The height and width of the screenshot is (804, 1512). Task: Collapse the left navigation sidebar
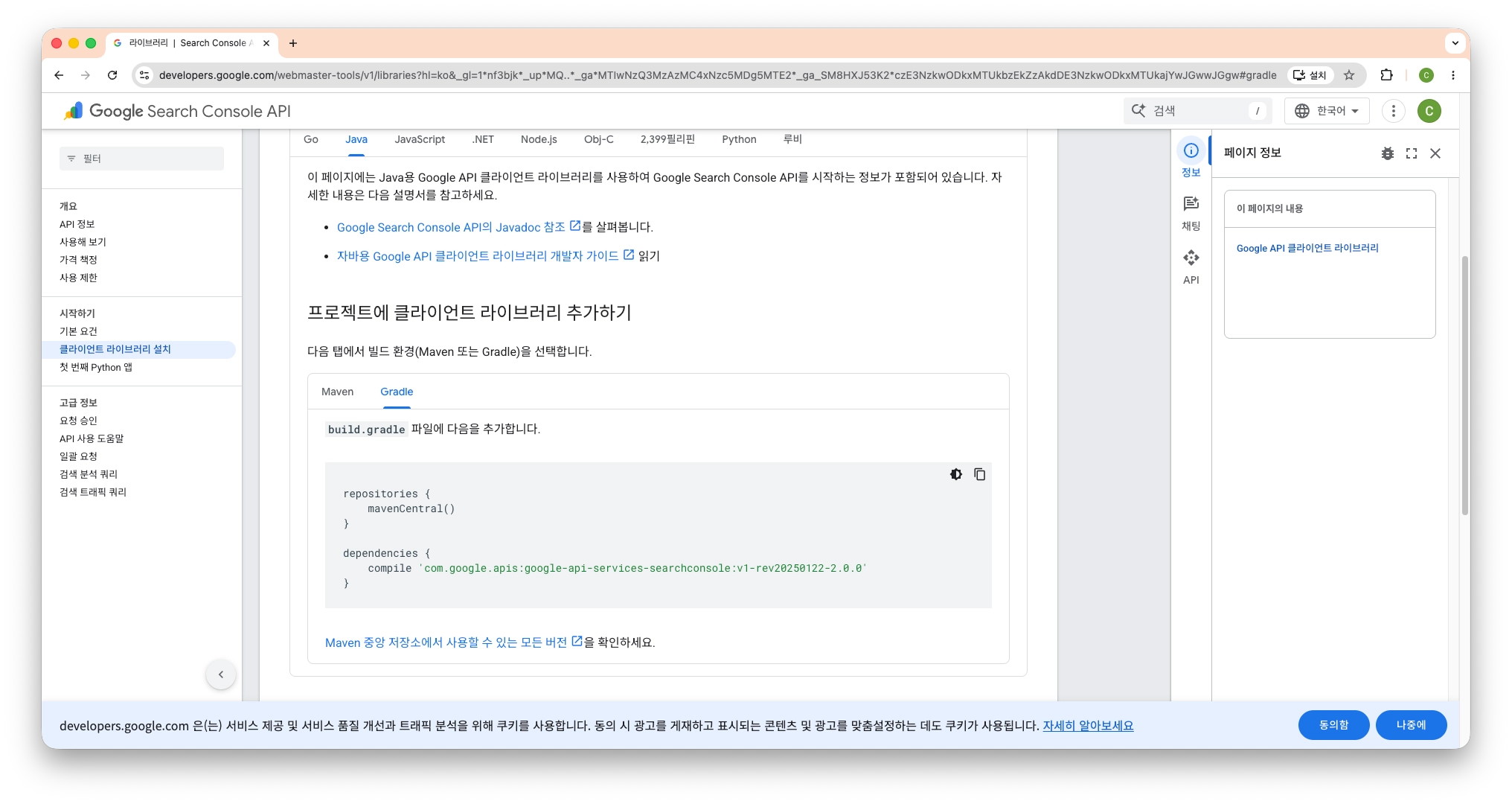pos(221,674)
